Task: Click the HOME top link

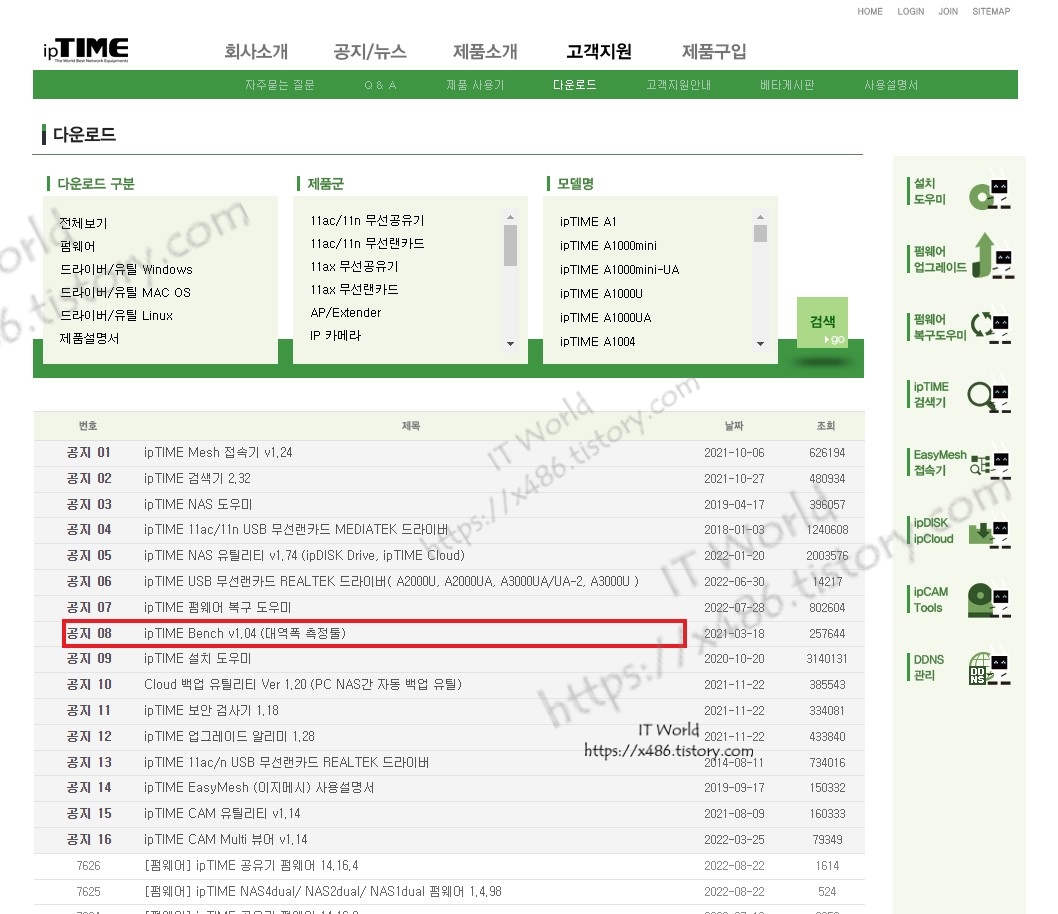Action: pyautogui.click(x=870, y=11)
